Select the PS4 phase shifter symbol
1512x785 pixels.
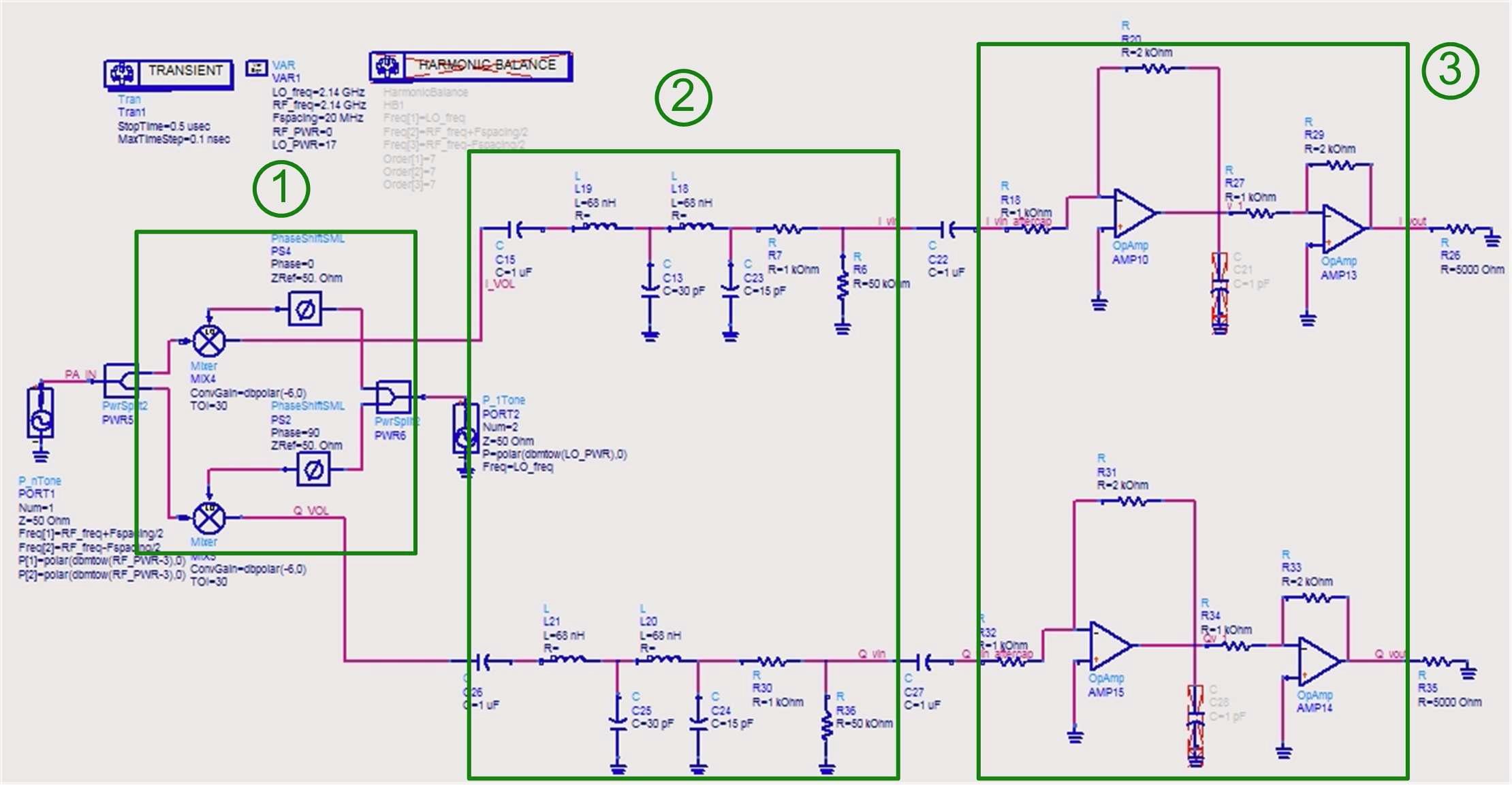[305, 309]
